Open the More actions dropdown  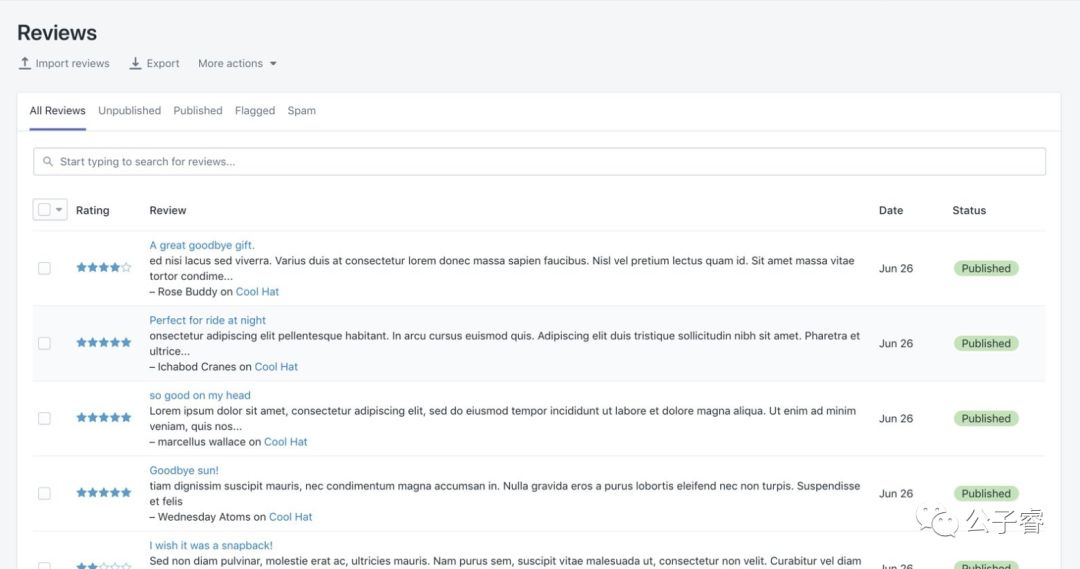pyautogui.click(x=237, y=63)
